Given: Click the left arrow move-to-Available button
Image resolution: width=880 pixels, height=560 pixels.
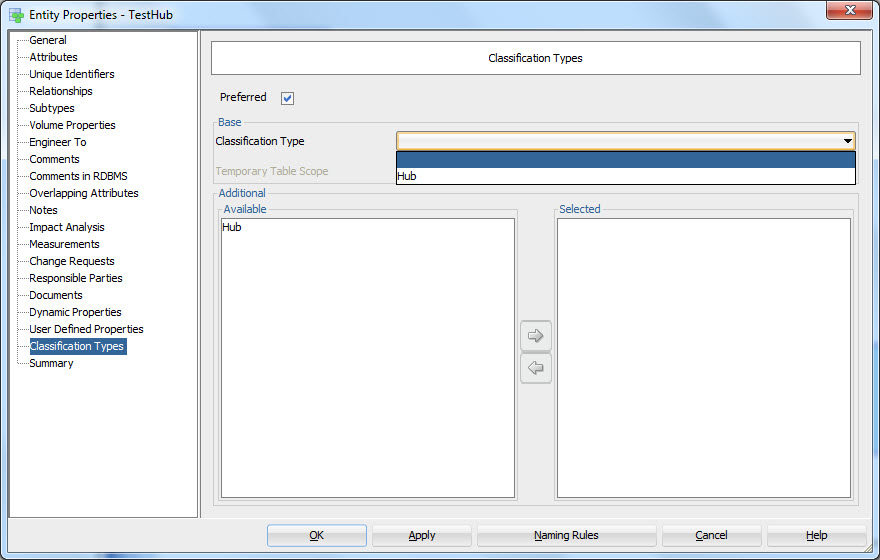Looking at the screenshot, I should 536,368.
